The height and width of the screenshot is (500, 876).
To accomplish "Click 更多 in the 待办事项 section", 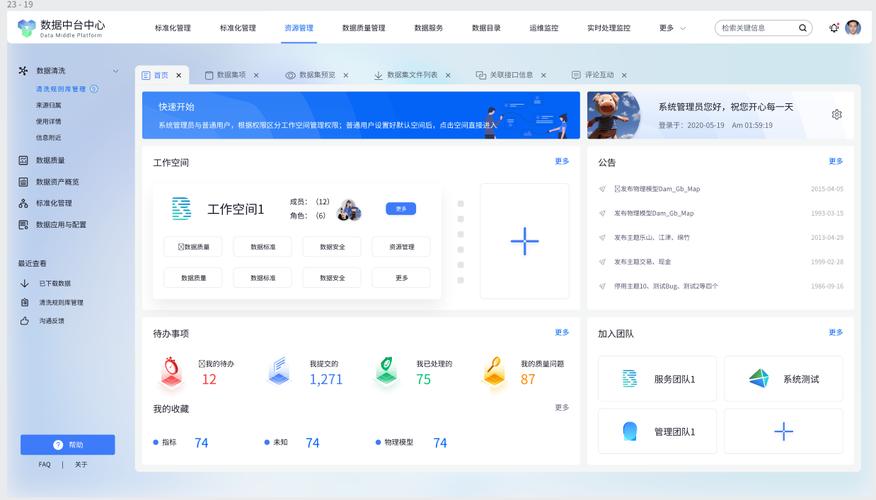I will 562,332.
